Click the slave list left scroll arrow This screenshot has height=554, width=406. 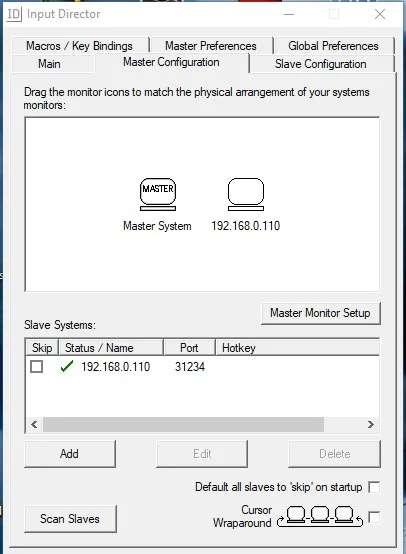(34, 424)
